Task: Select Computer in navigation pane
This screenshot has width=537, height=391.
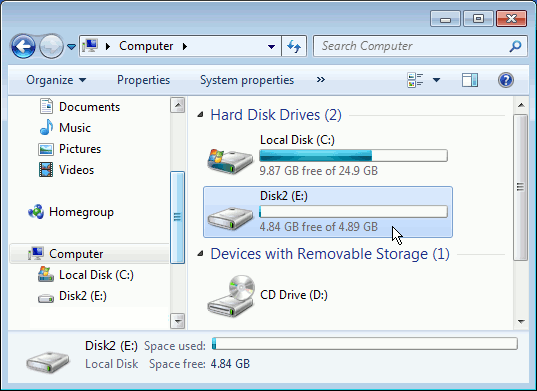Action: point(76,254)
